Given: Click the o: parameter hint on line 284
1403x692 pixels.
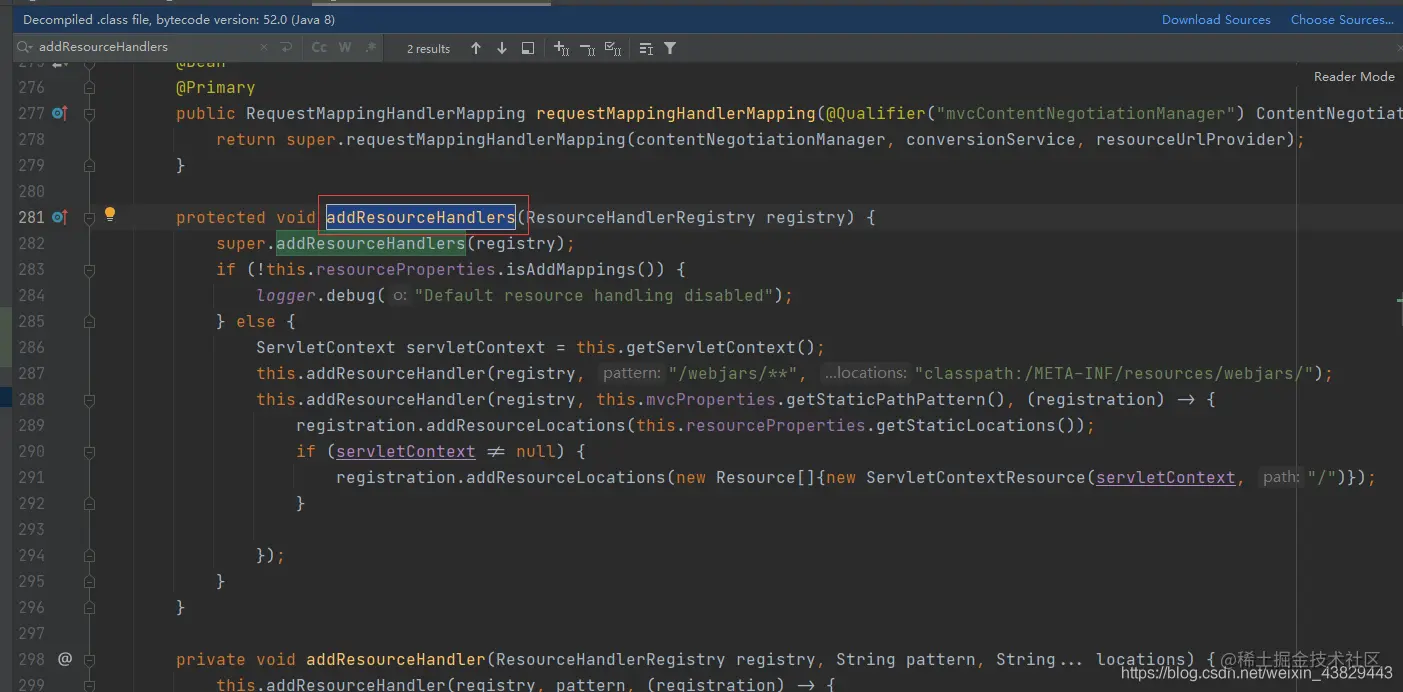Looking at the screenshot, I should [x=400, y=295].
